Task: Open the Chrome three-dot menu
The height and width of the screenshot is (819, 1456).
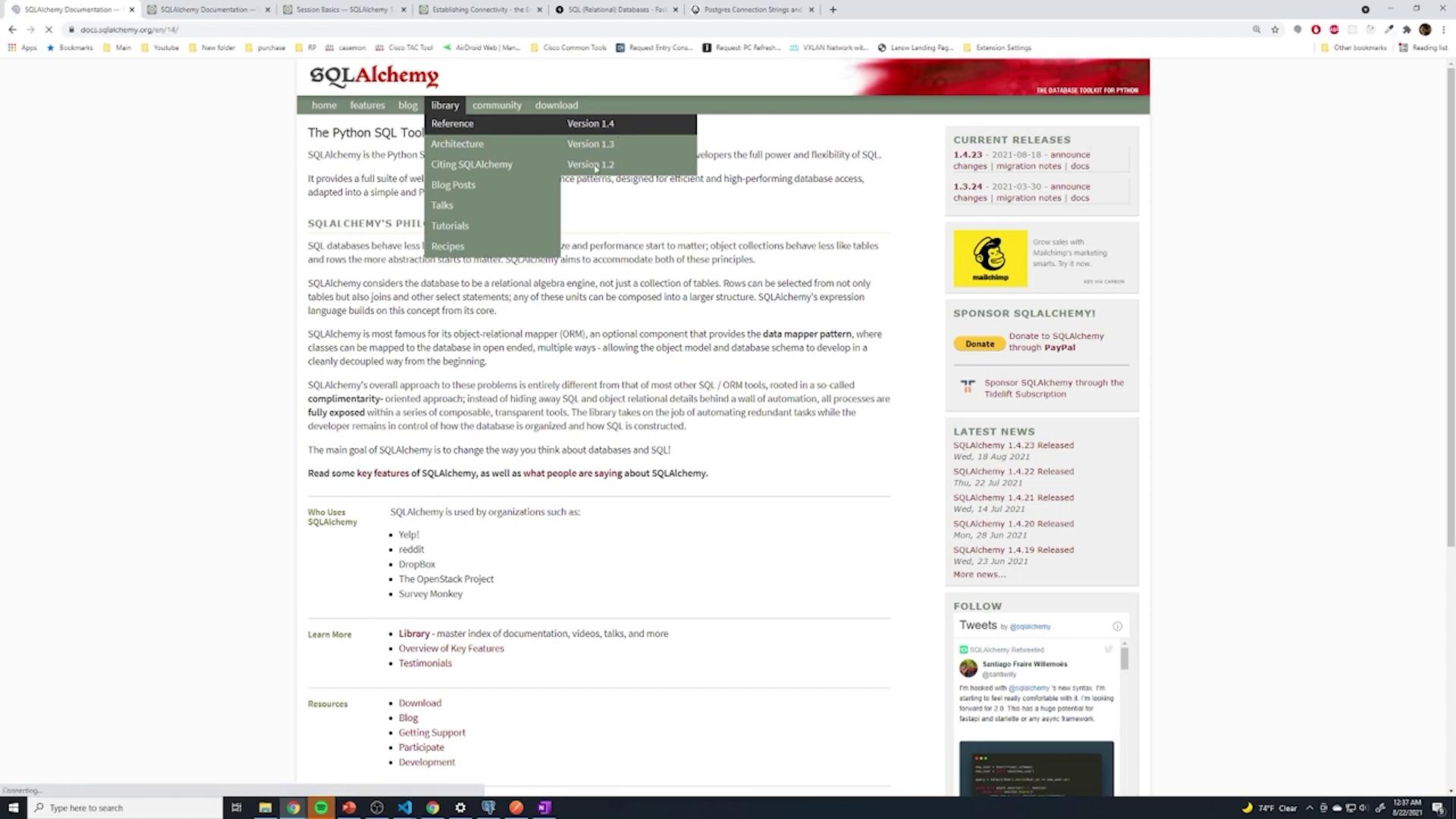Action: click(1444, 30)
